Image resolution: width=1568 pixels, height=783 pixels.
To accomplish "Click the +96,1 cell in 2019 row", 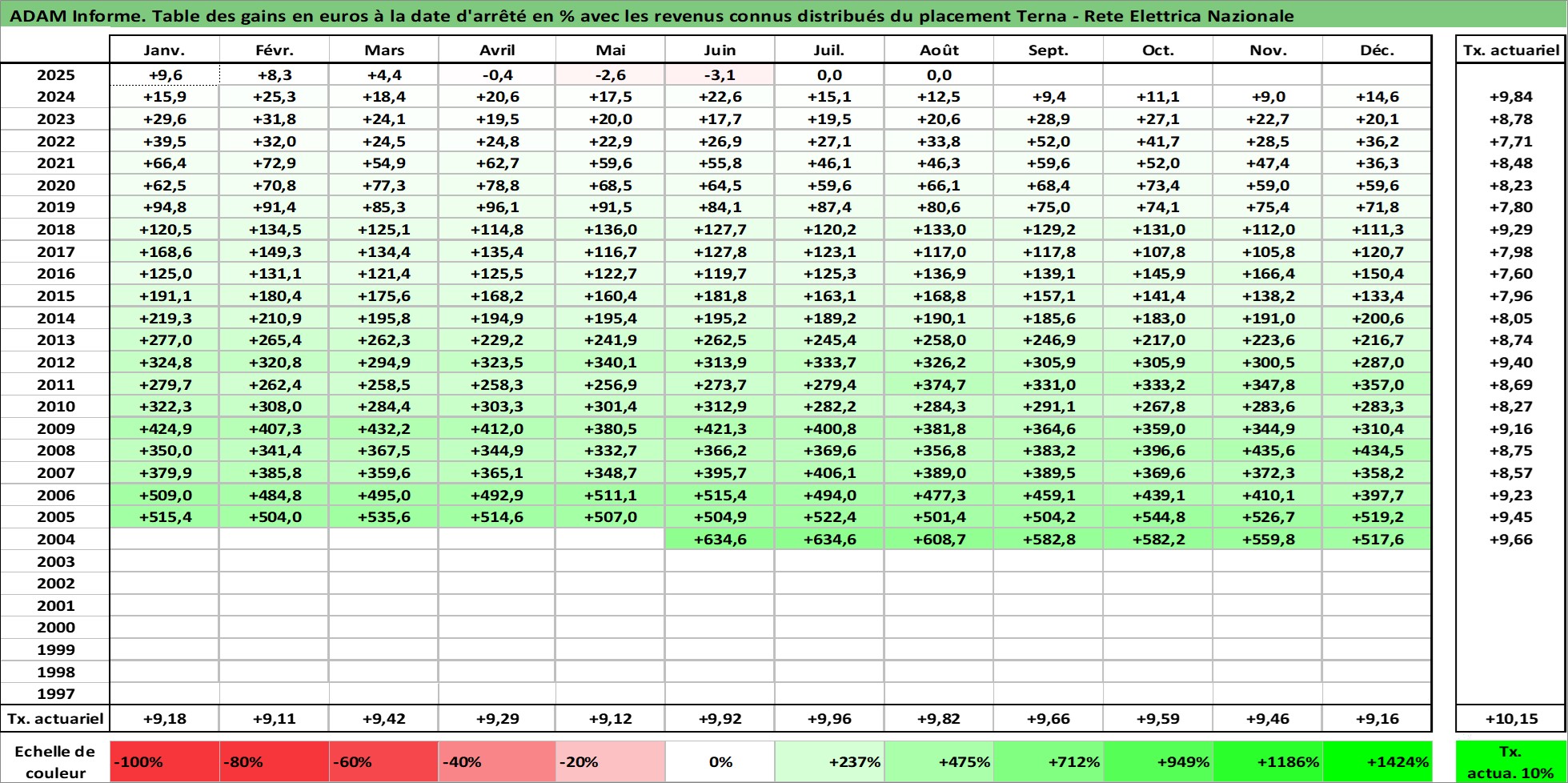I will point(497,207).
